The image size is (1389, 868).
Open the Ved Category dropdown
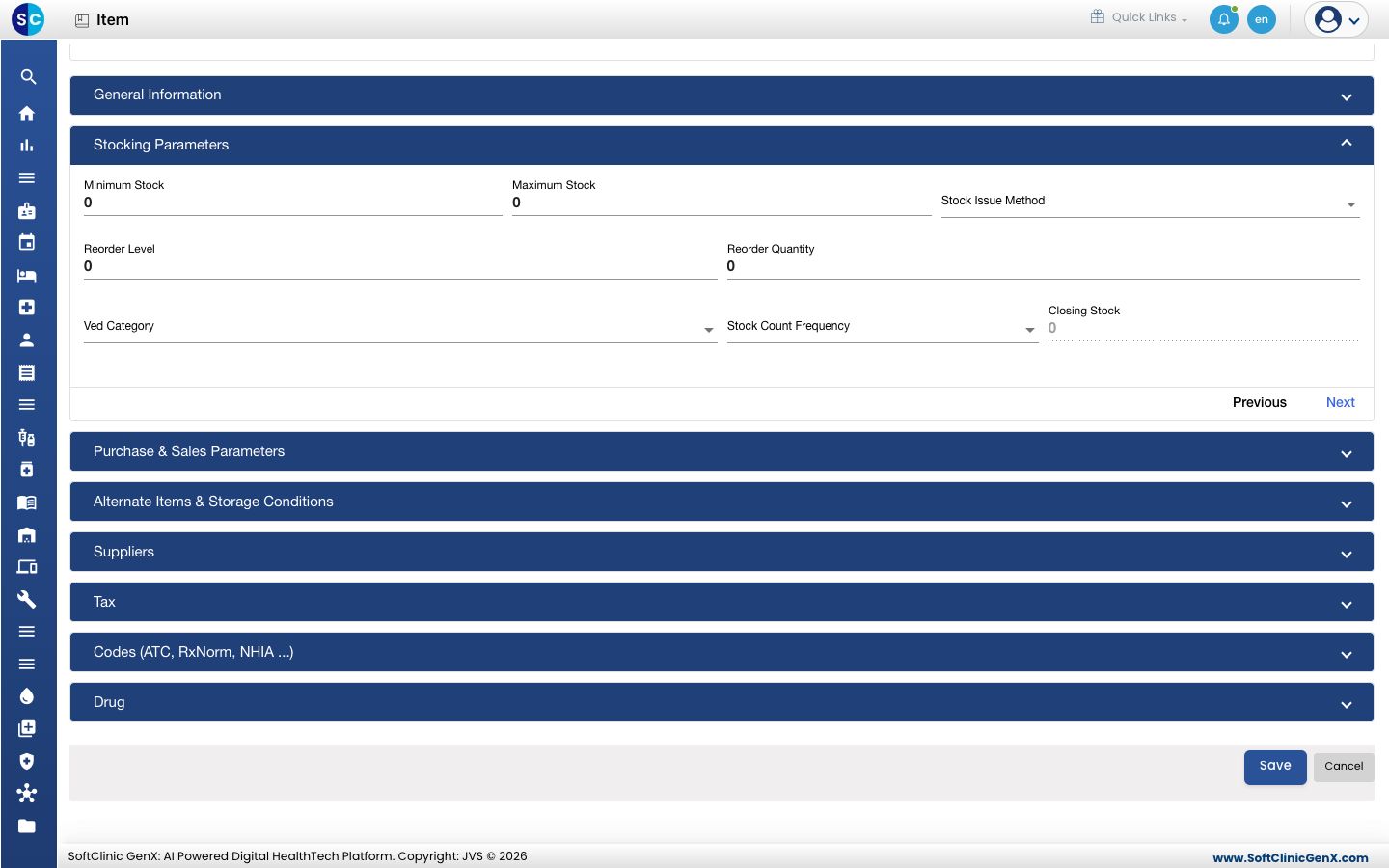[x=400, y=327]
